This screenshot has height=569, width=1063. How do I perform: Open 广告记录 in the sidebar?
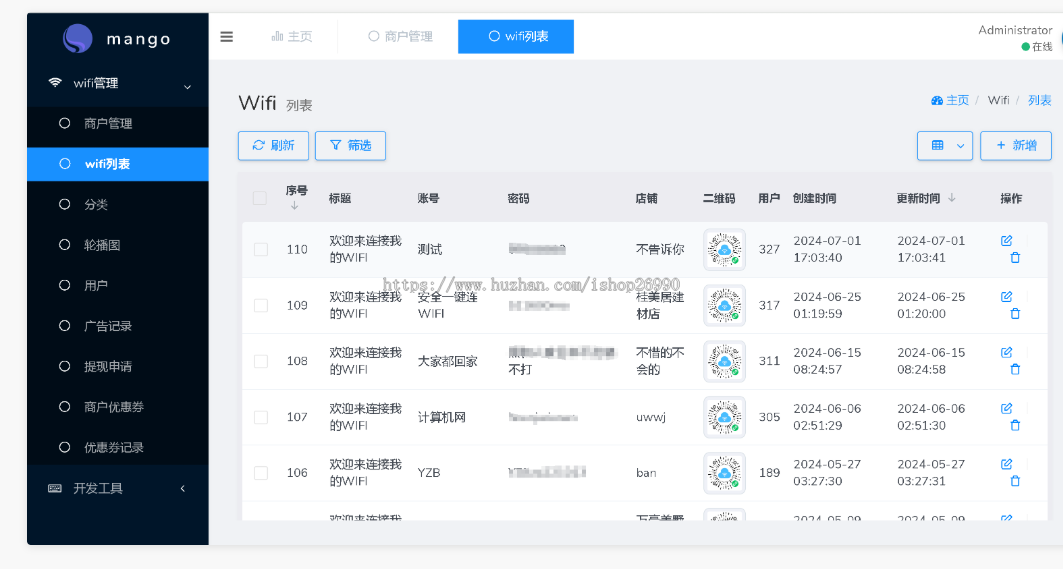pyautogui.click(x=118, y=326)
